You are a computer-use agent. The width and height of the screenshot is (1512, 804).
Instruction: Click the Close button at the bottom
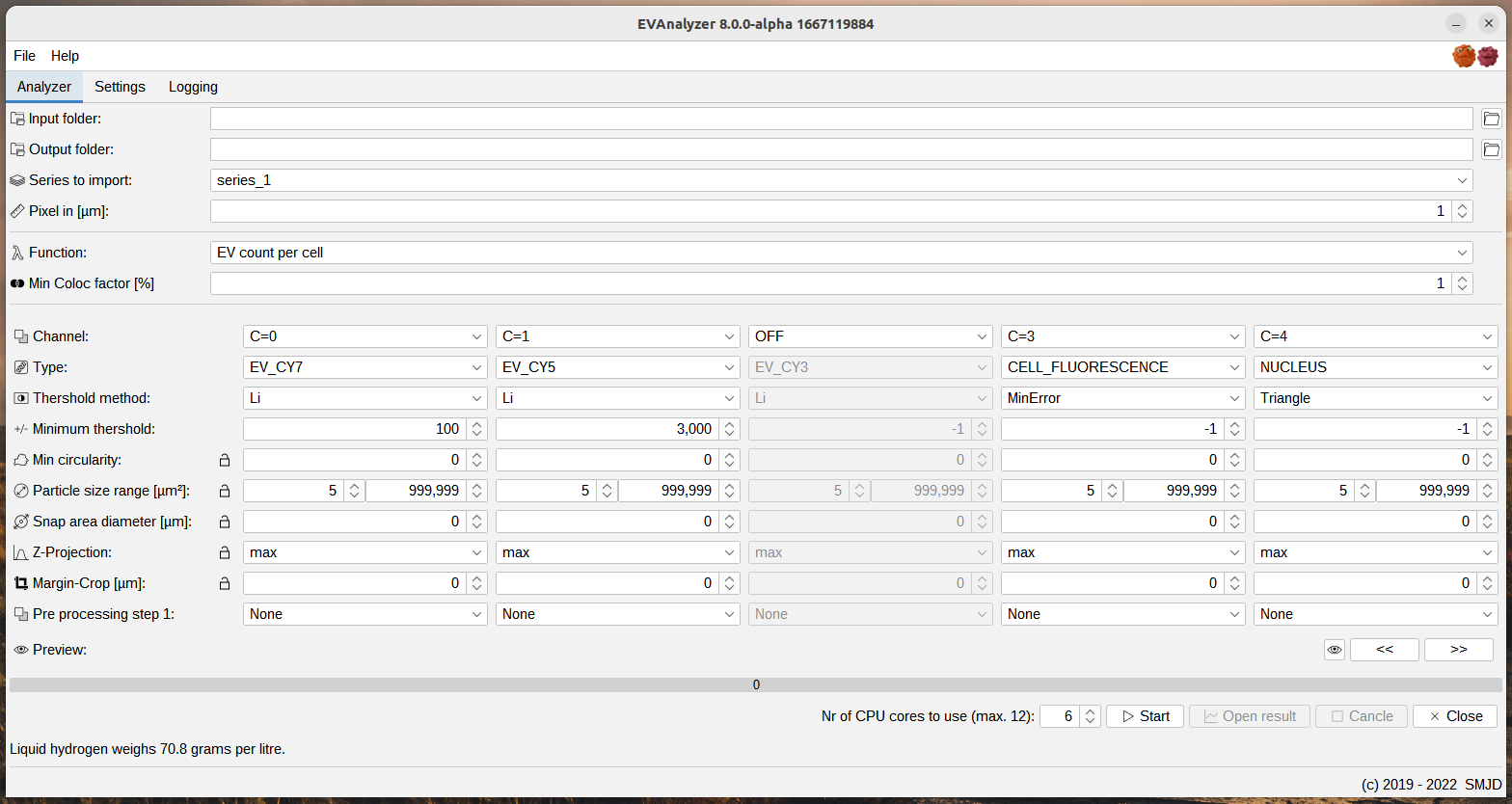click(x=1455, y=716)
